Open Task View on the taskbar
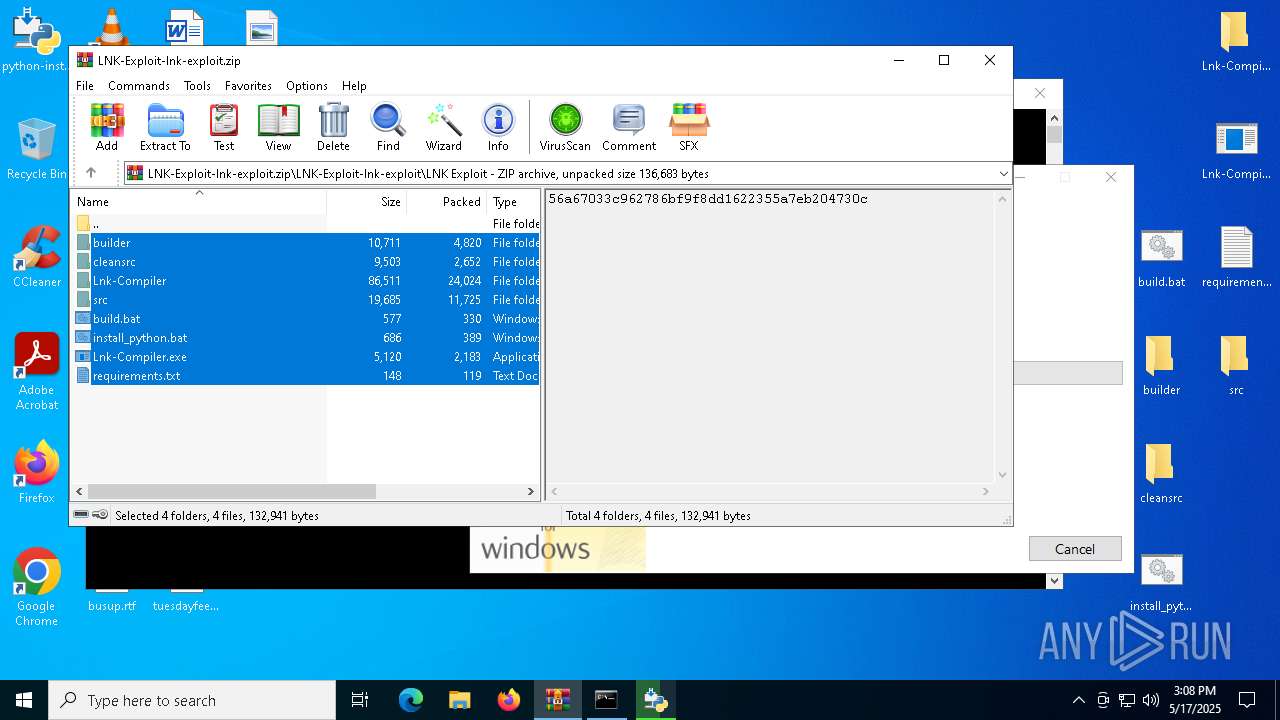Image resolution: width=1280 pixels, height=720 pixels. coord(360,700)
